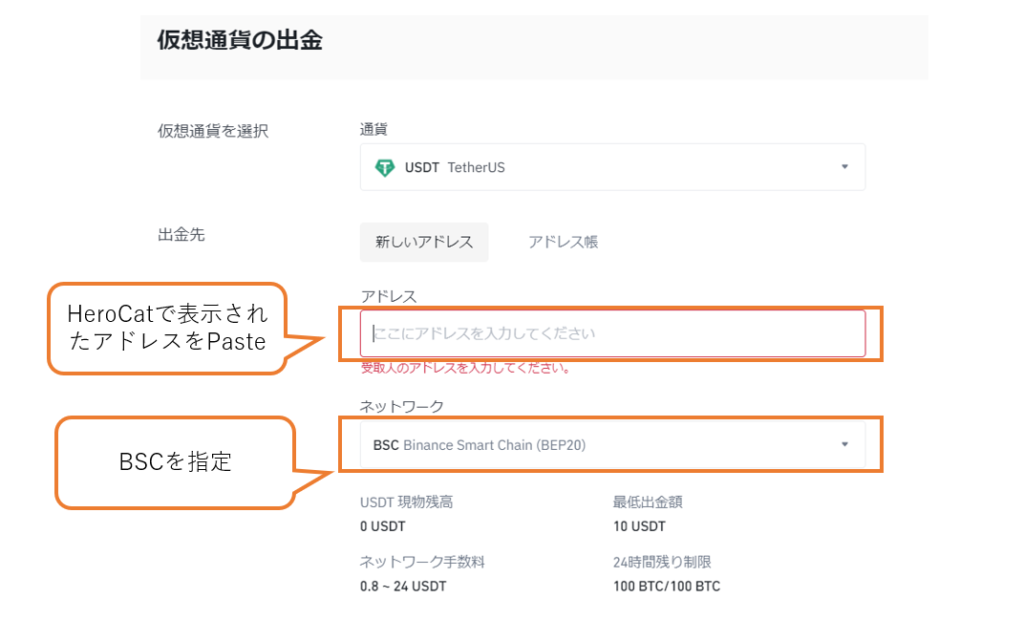This screenshot has height=641, width=1024.
Task: Click the ネットワーク field label
Action: 401,407
